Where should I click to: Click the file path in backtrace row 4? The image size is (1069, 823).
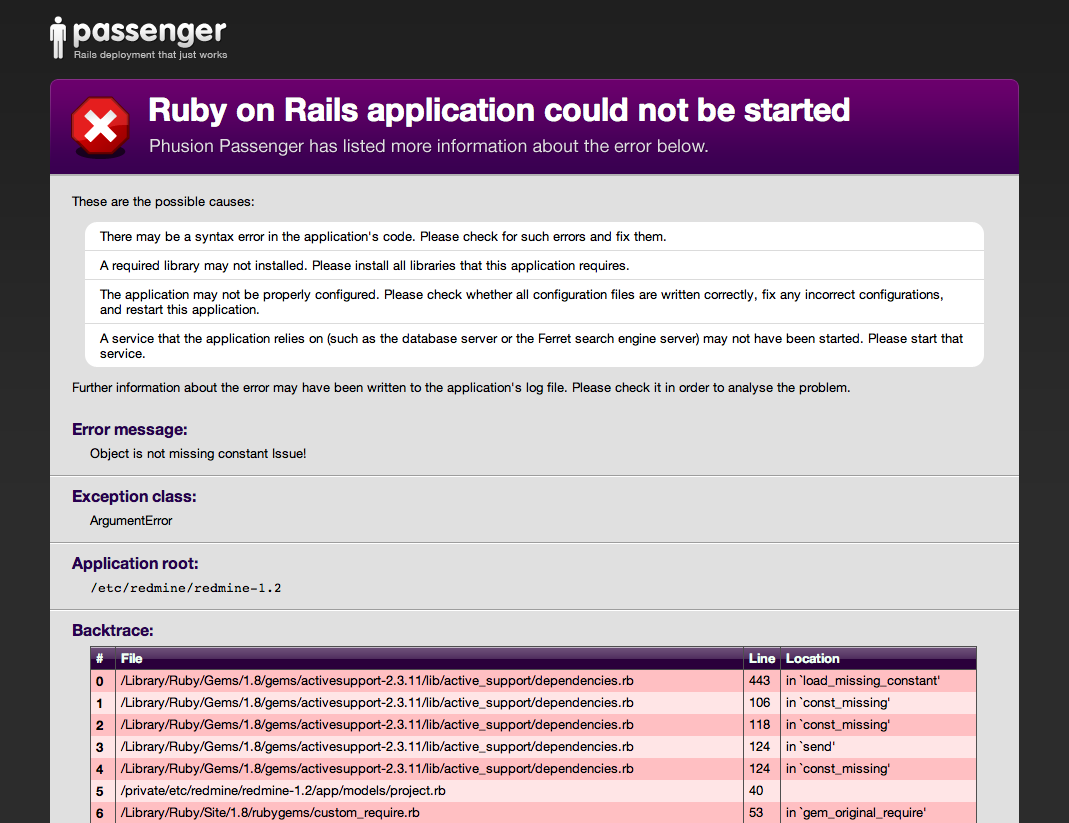(377, 768)
